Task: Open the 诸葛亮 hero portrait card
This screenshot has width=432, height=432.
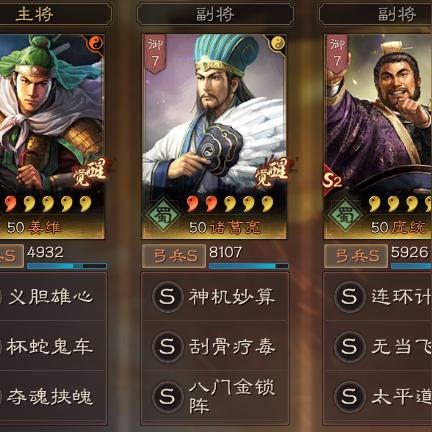Action: pos(214,137)
